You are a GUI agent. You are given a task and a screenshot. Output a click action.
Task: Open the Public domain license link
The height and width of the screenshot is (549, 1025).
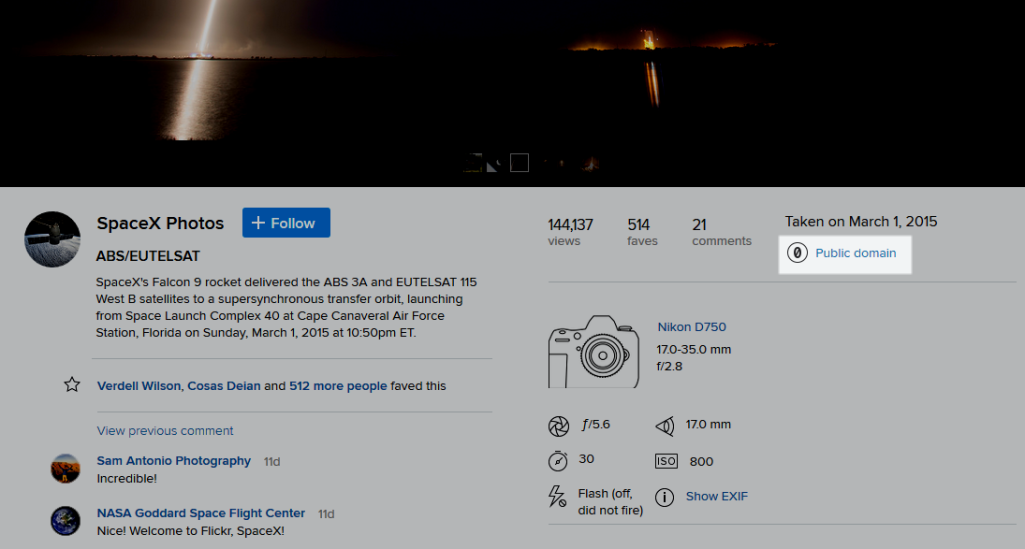[x=855, y=253]
